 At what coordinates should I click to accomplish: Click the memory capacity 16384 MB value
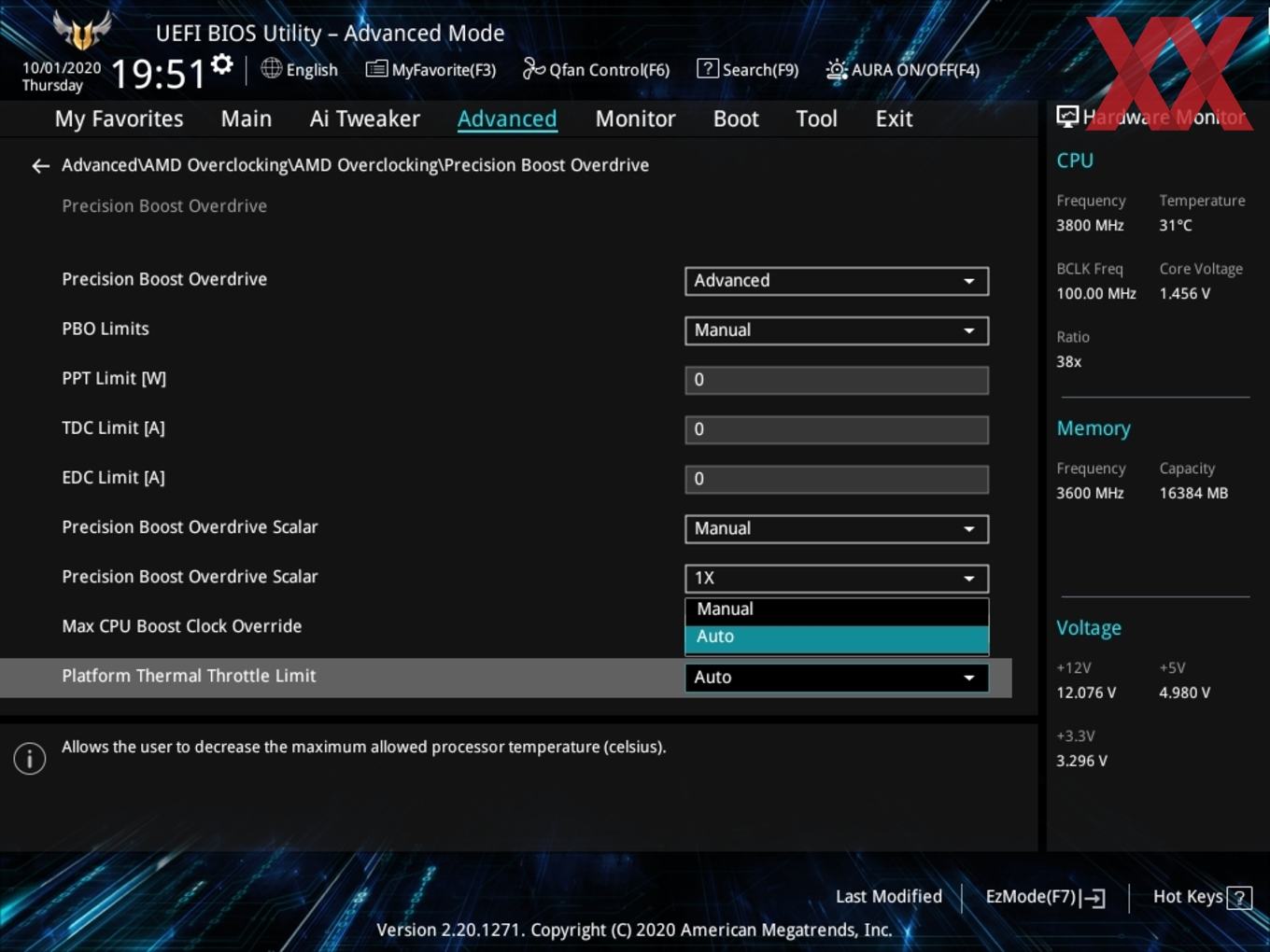coord(1193,493)
